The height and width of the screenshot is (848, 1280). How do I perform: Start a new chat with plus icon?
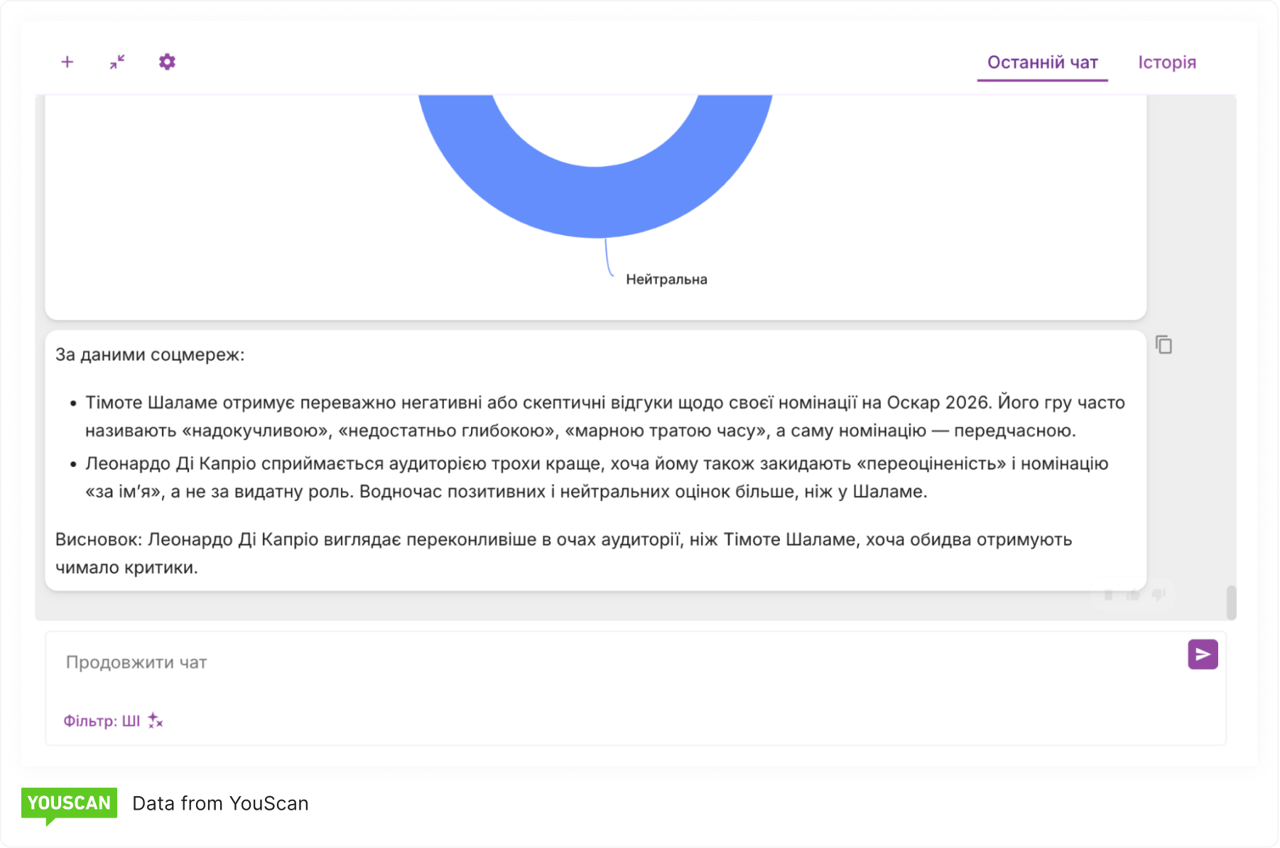point(67,62)
